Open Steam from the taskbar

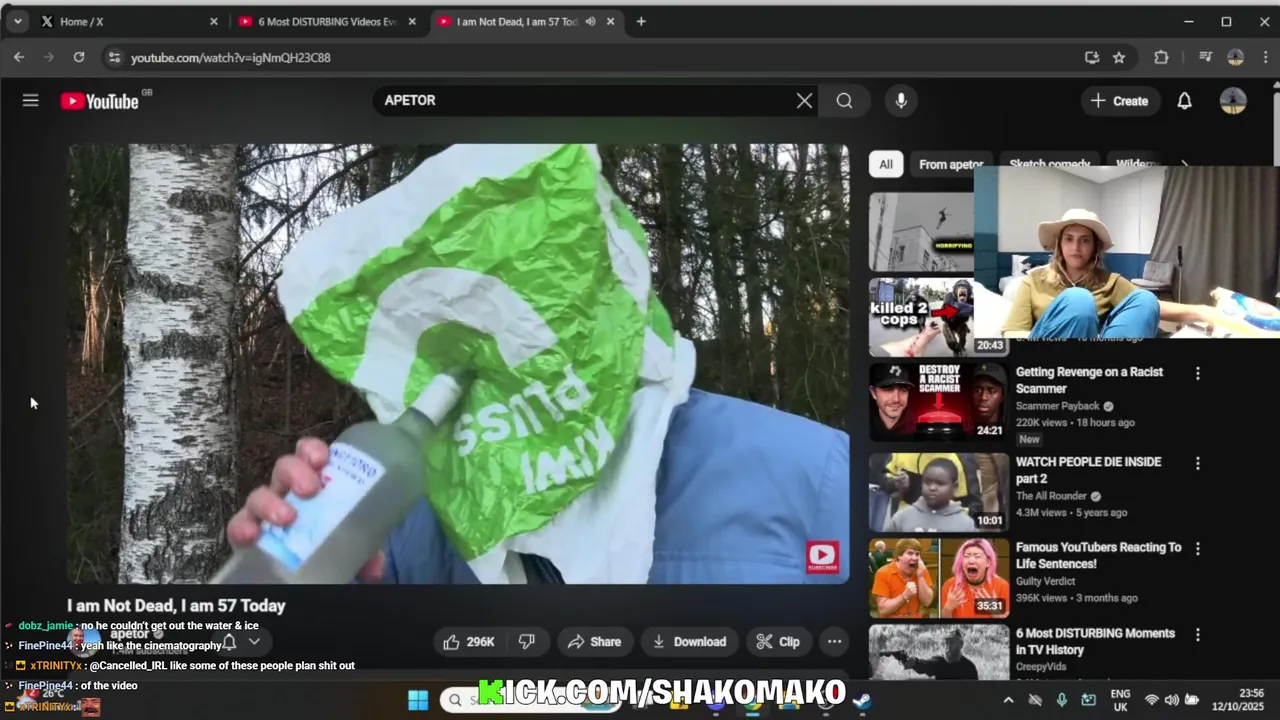[861, 700]
